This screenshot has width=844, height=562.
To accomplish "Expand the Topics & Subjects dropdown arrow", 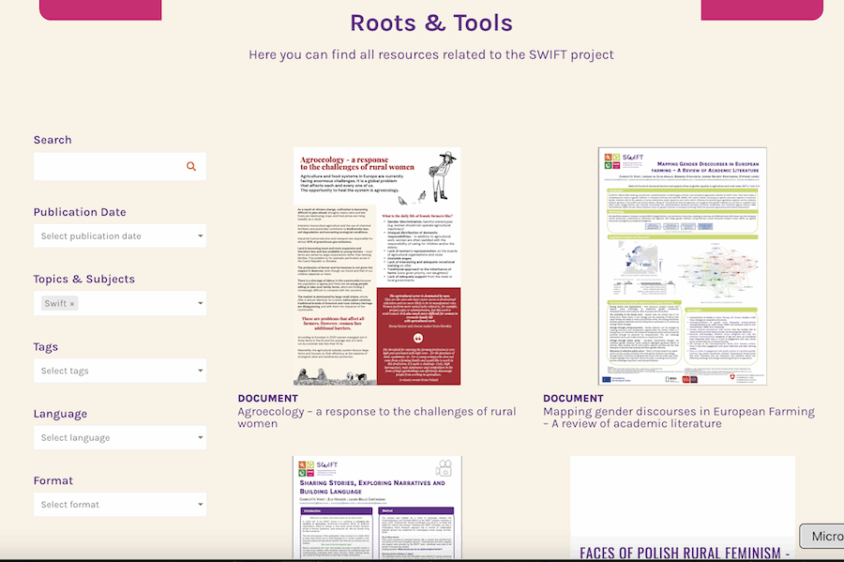I will 200,304.
